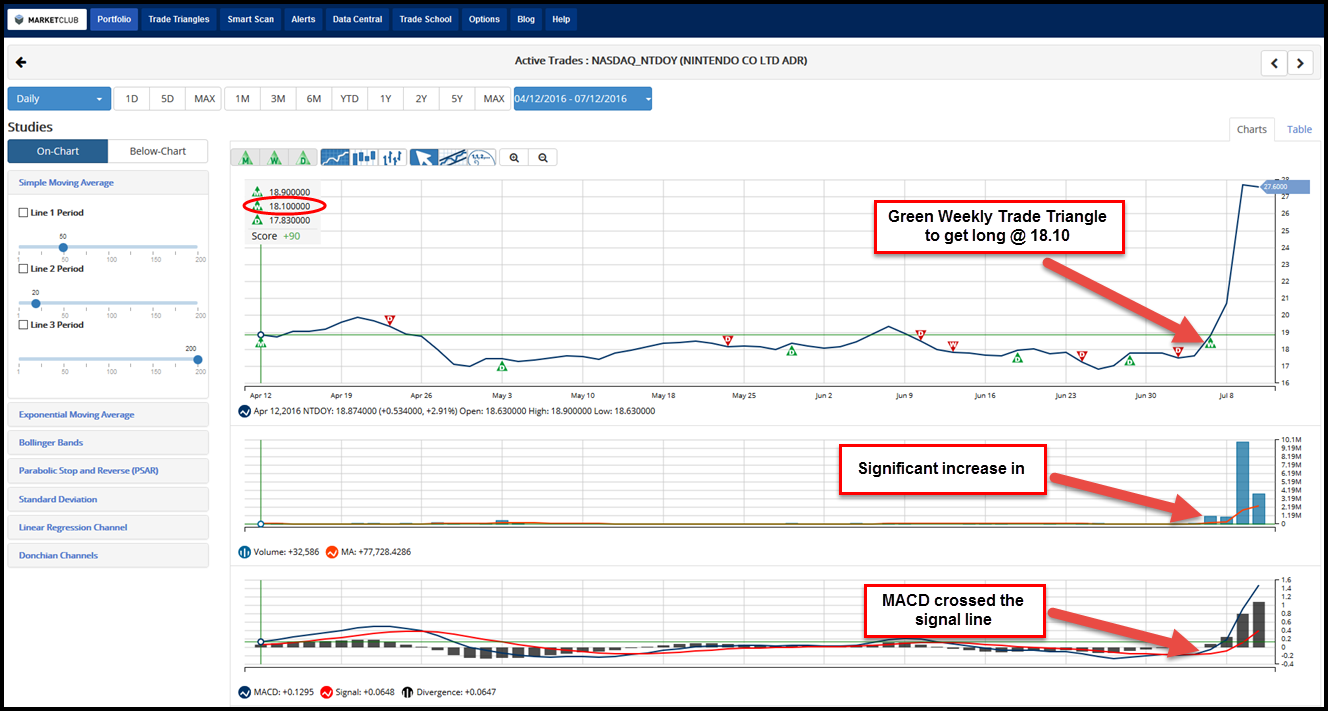
Task: Open the Blog menu item
Action: [x=526, y=19]
